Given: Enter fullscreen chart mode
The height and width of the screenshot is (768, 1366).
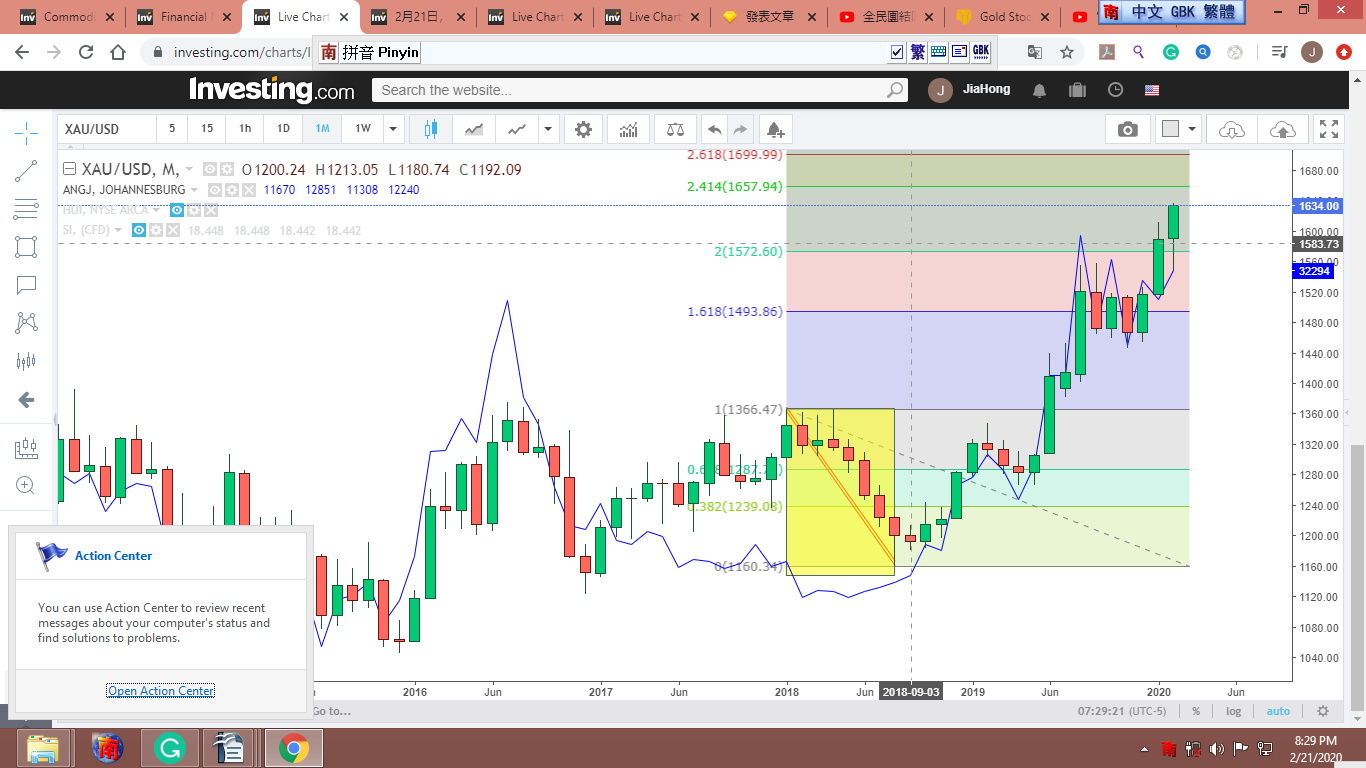Looking at the screenshot, I should [x=1328, y=129].
